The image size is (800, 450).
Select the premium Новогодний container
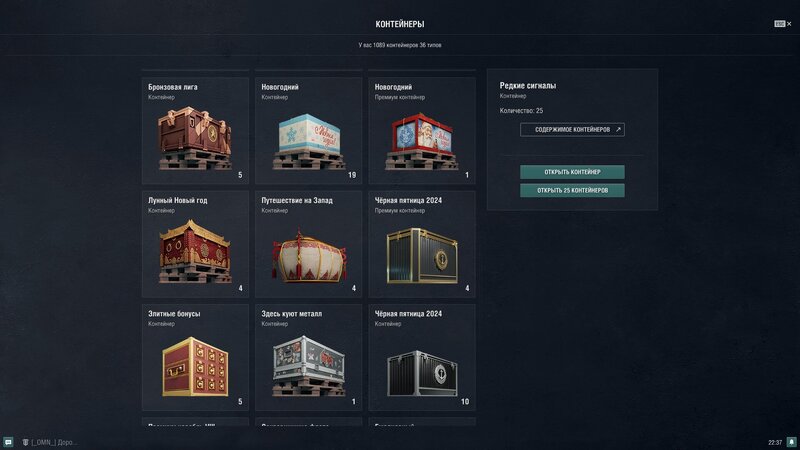pos(422,131)
